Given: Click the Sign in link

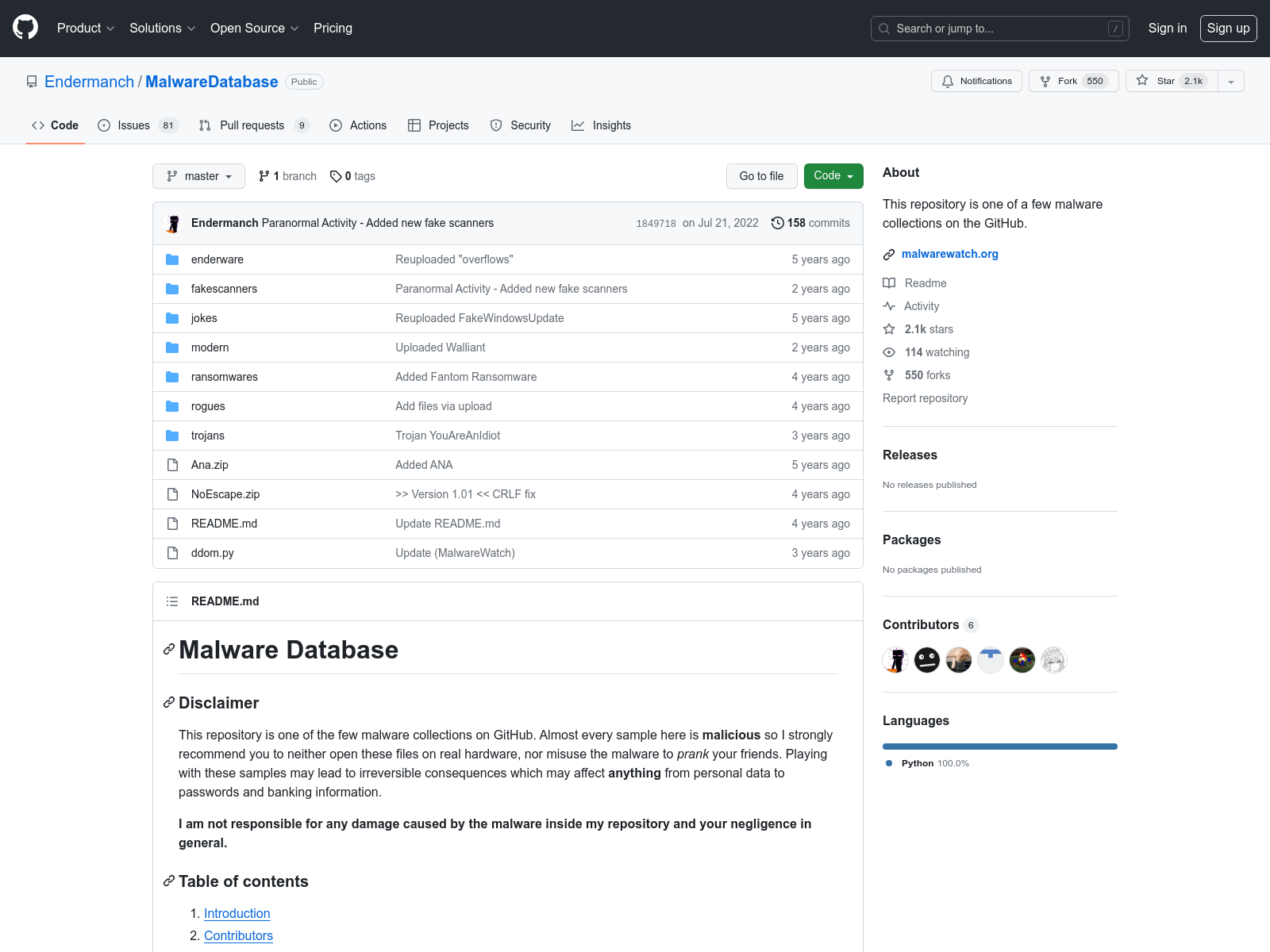Looking at the screenshot, I should (1167, 28).
